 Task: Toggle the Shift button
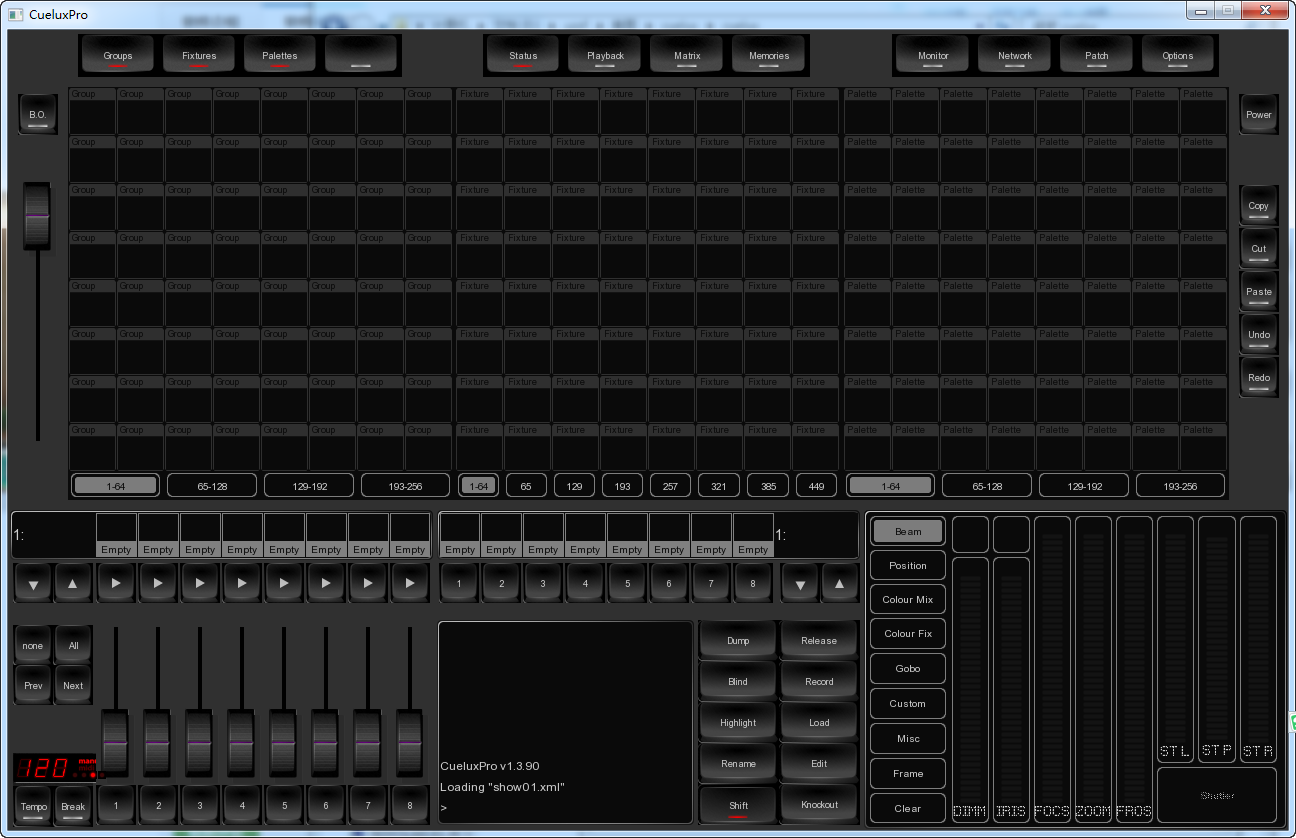pyautogui.click(x=738, y=804)
